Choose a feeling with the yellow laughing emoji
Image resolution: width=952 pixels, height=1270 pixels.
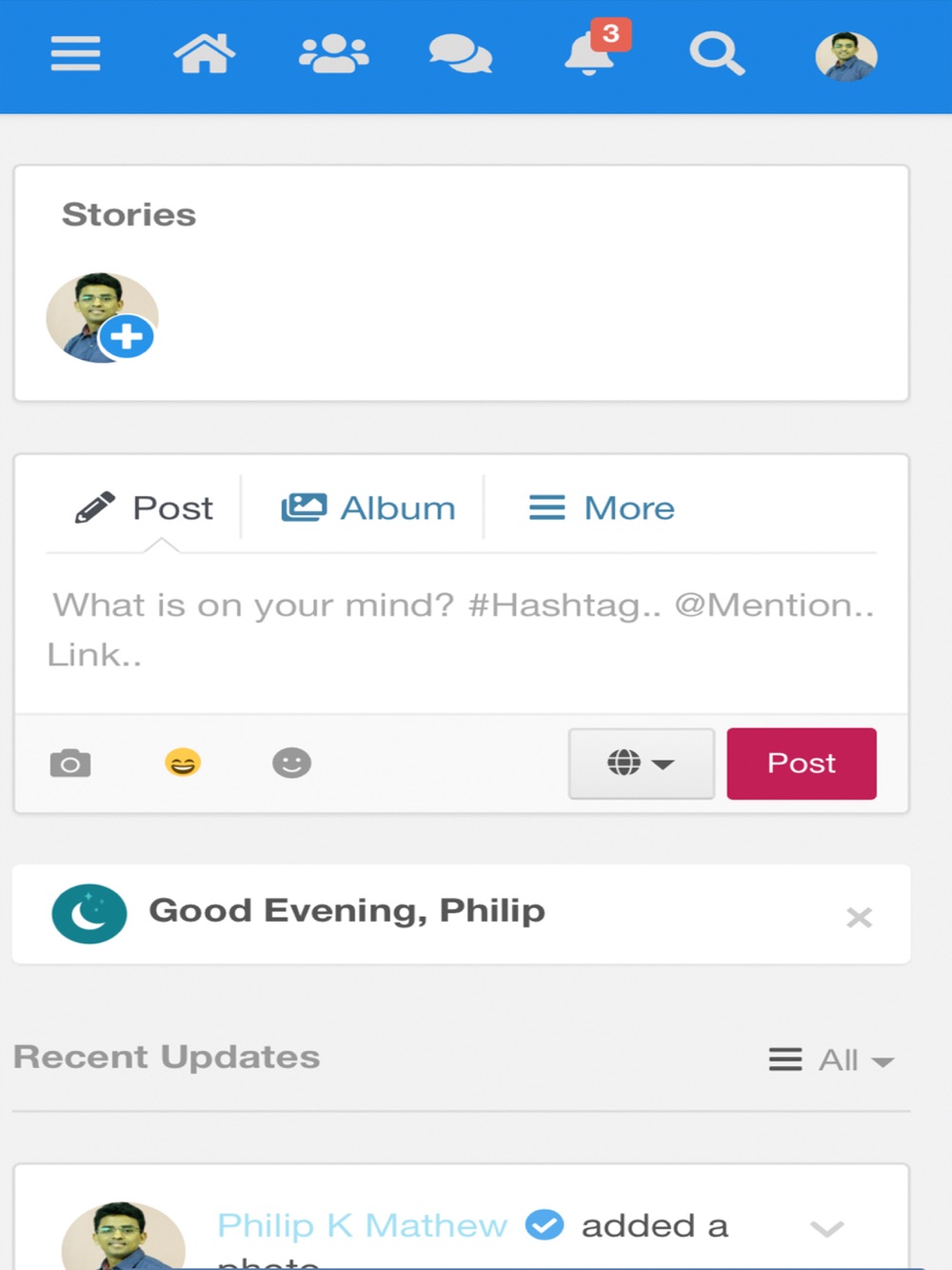click(x=182, y=763)
